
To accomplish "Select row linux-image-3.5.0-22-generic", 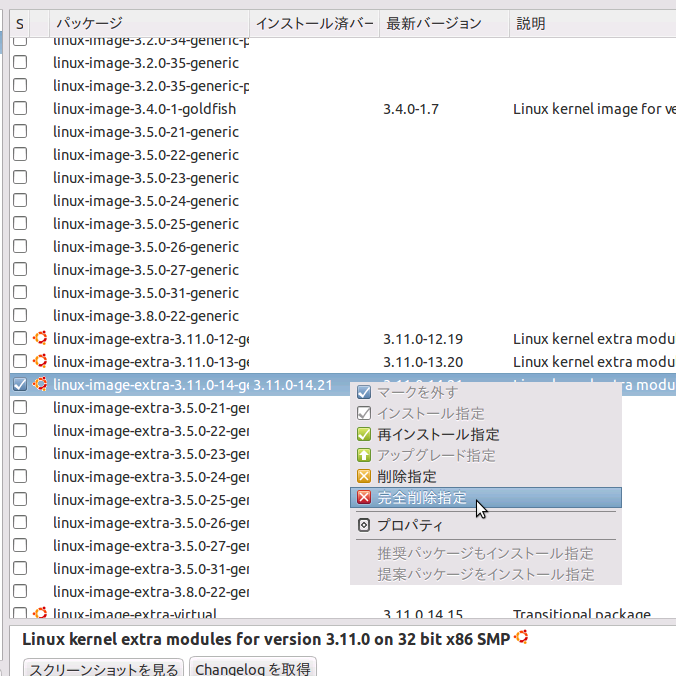I will coord(343,155).
